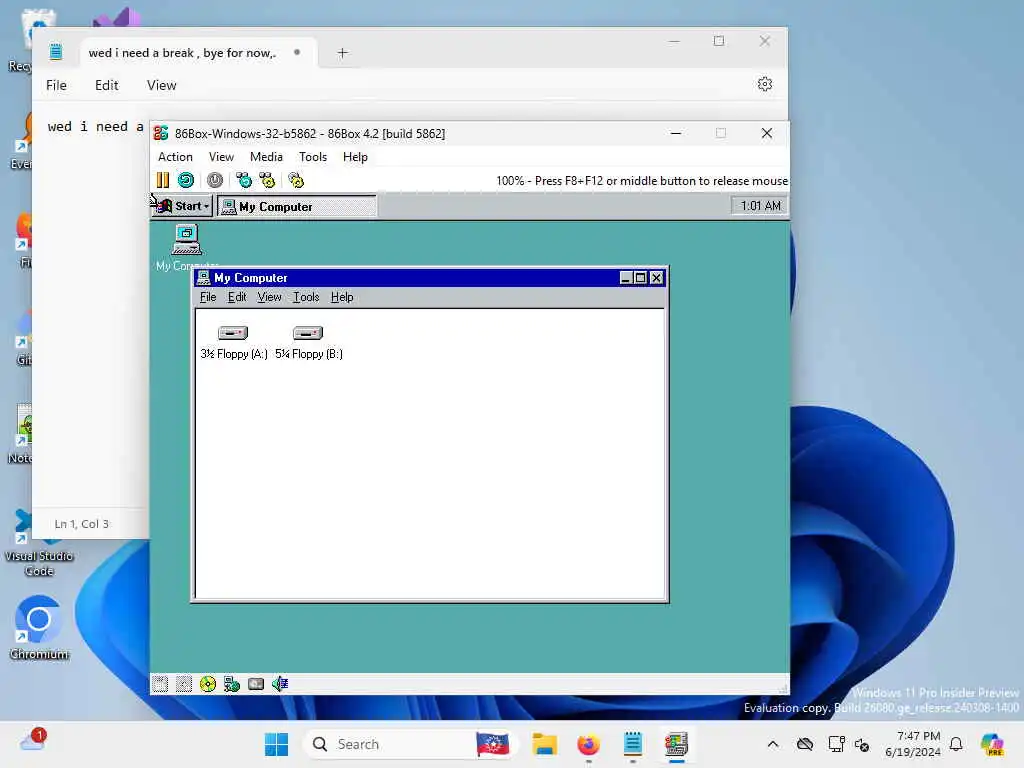Click Notepad text editing area
This screenshot has height=768, width=1024.
pyautogui.click(x=91, y=313)
